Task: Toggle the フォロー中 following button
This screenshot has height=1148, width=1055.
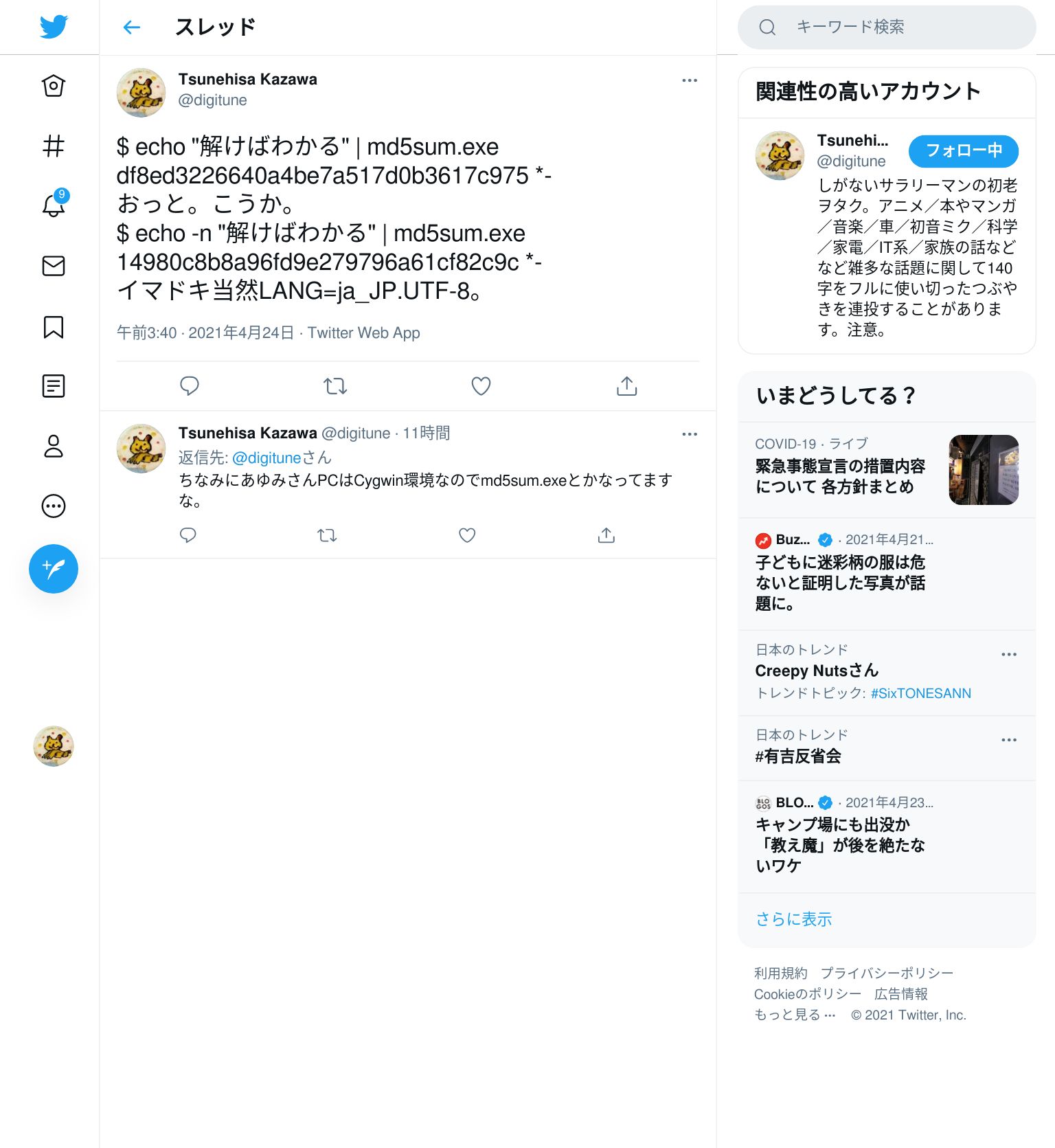Action: pyautogui.click(x=963, y=151)
